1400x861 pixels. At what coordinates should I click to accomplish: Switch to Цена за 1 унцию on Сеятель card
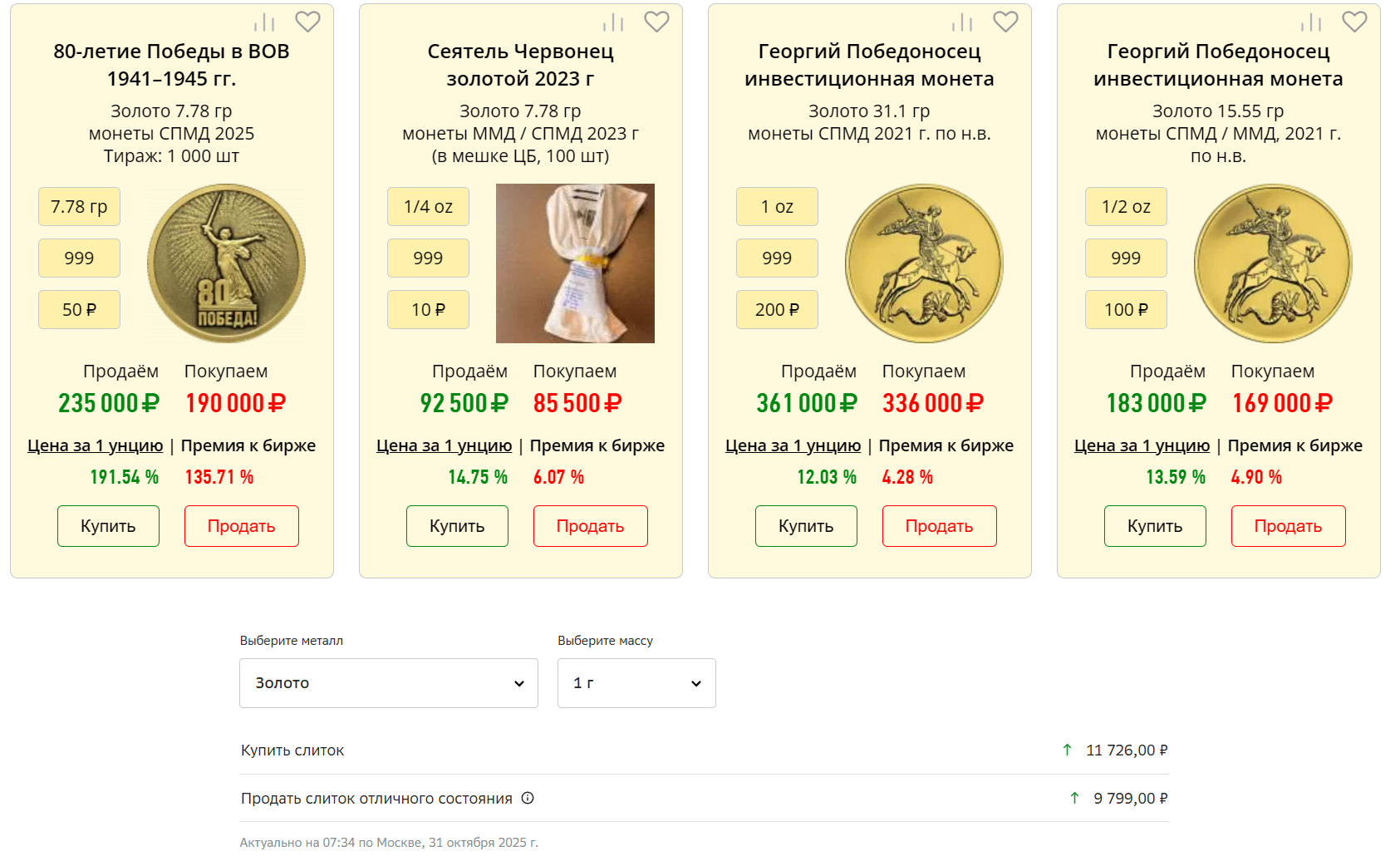coord(444,445)
